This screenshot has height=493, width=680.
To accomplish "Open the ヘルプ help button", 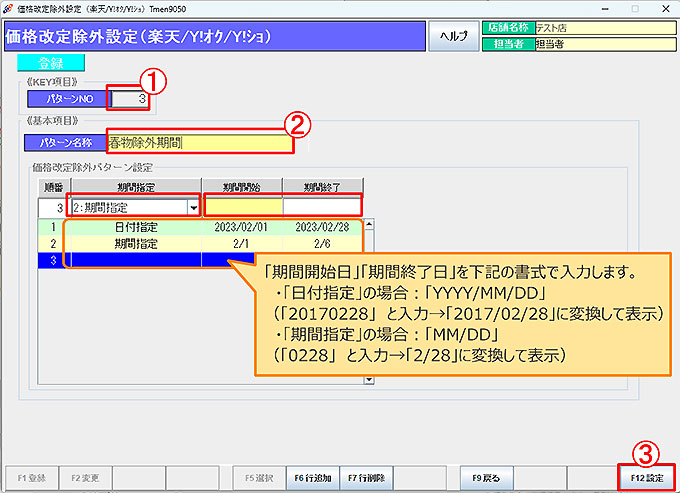I will click(x=454, y=36).
